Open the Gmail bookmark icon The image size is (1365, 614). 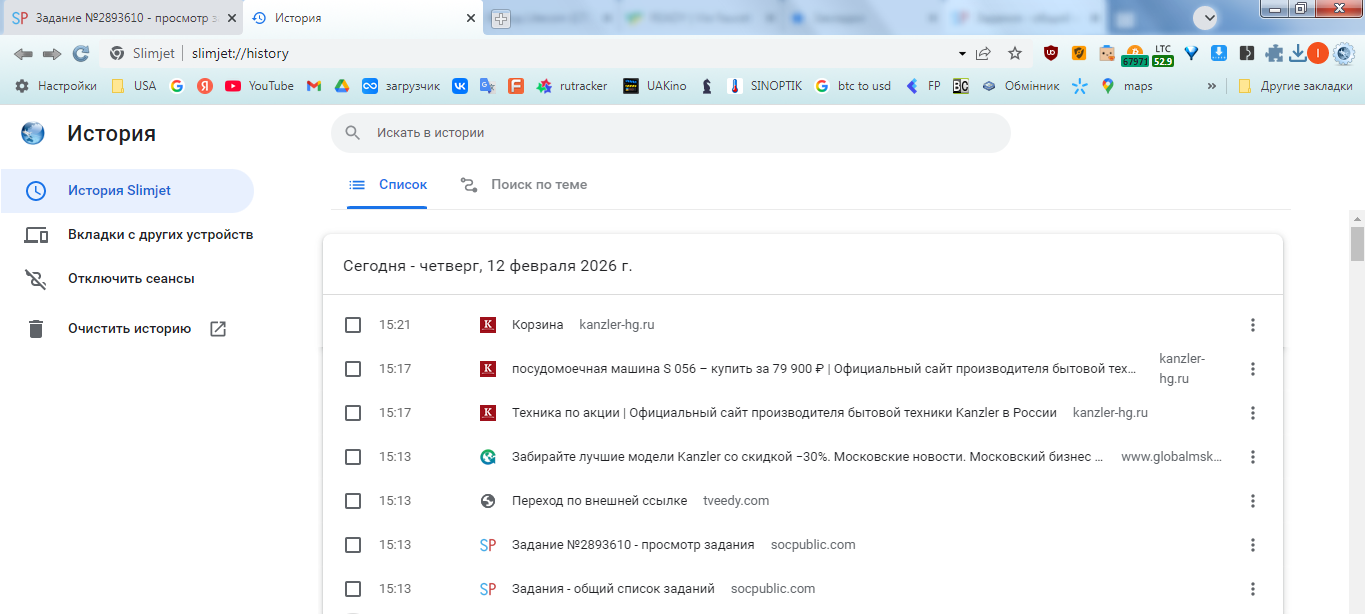314,86
